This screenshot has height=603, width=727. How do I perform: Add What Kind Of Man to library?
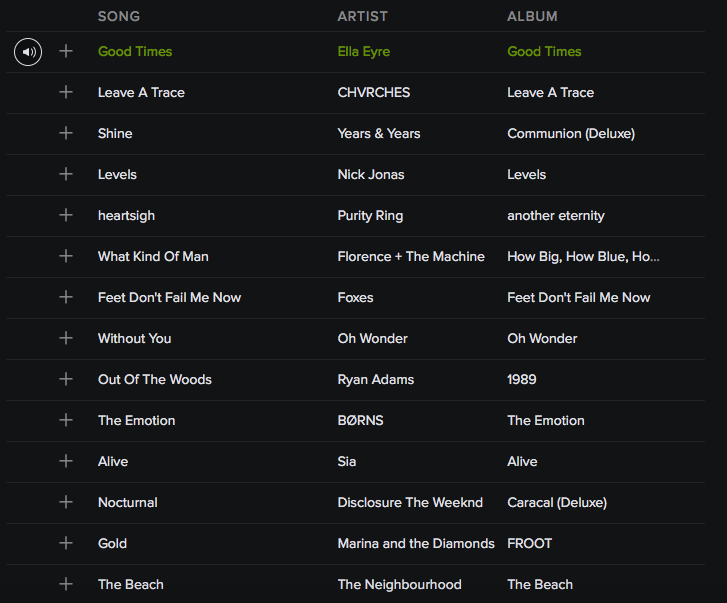point(66,256)
